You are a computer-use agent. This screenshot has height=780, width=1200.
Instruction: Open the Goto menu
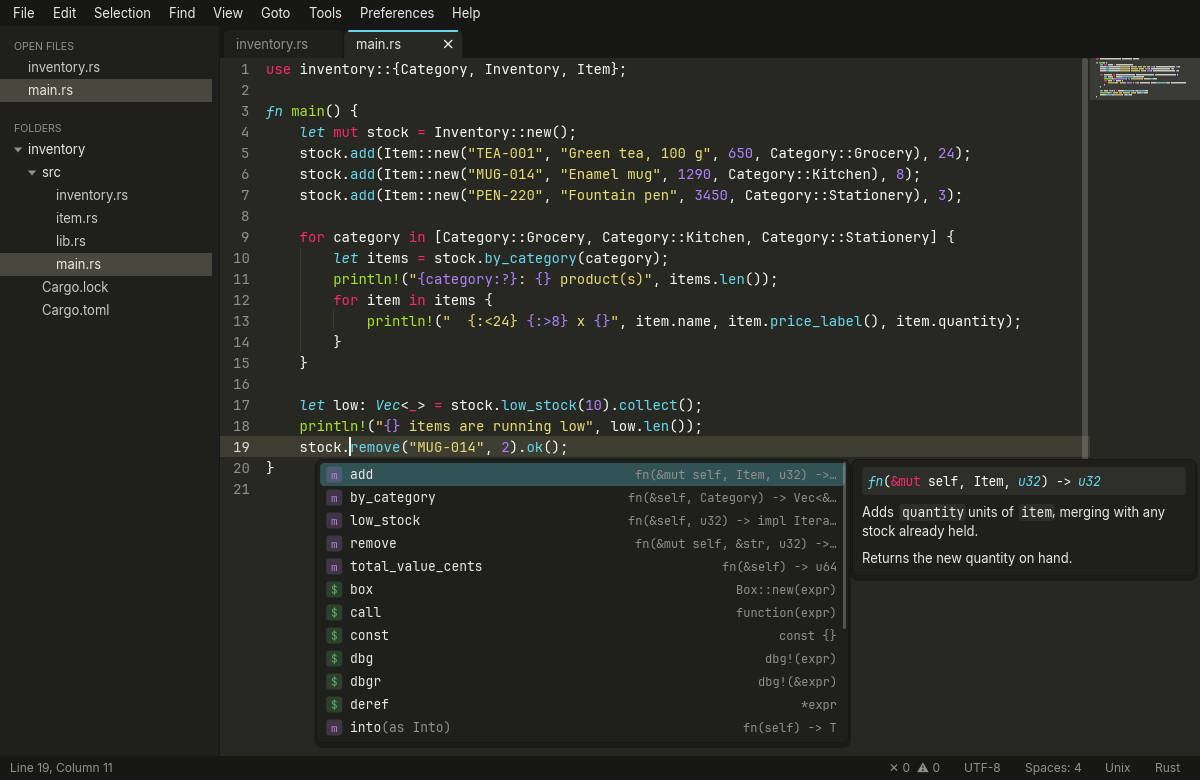275,13
